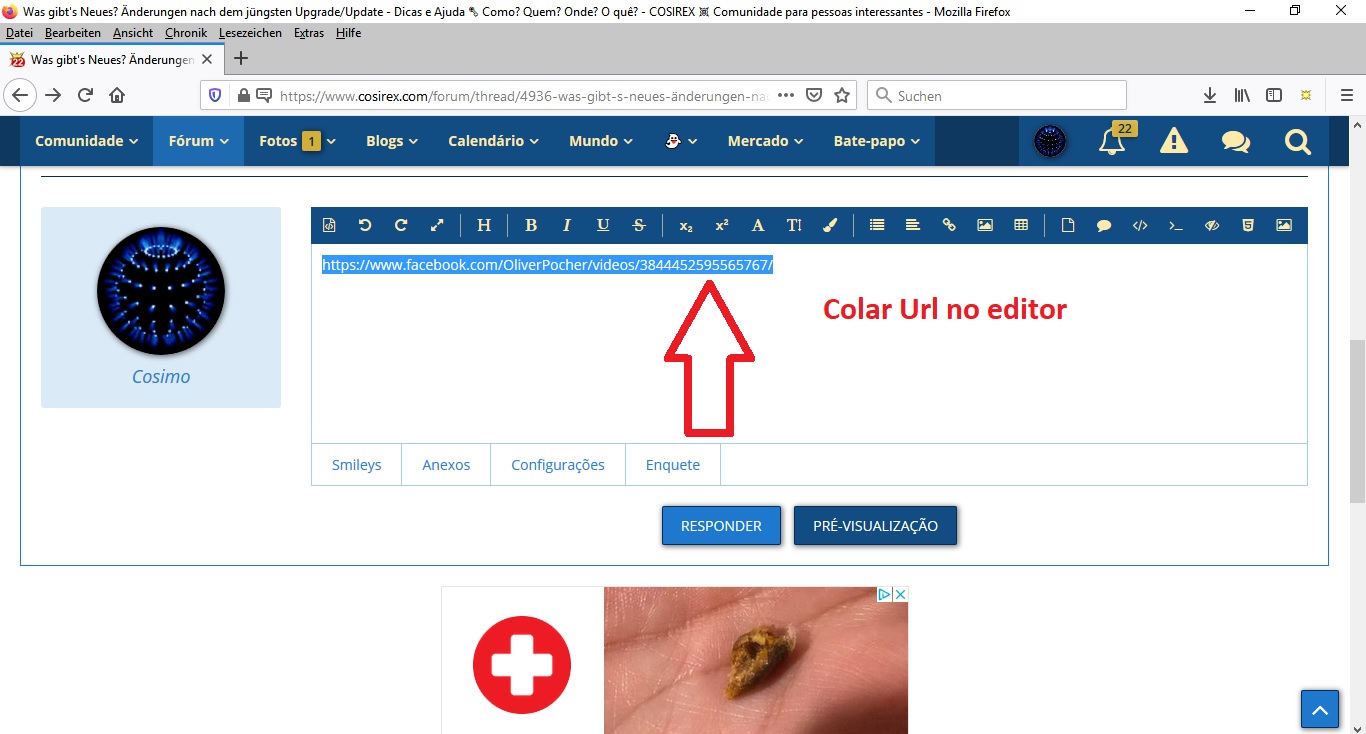
Task: Expand the Comunidade dropdown menu
Action: [86, 141]
